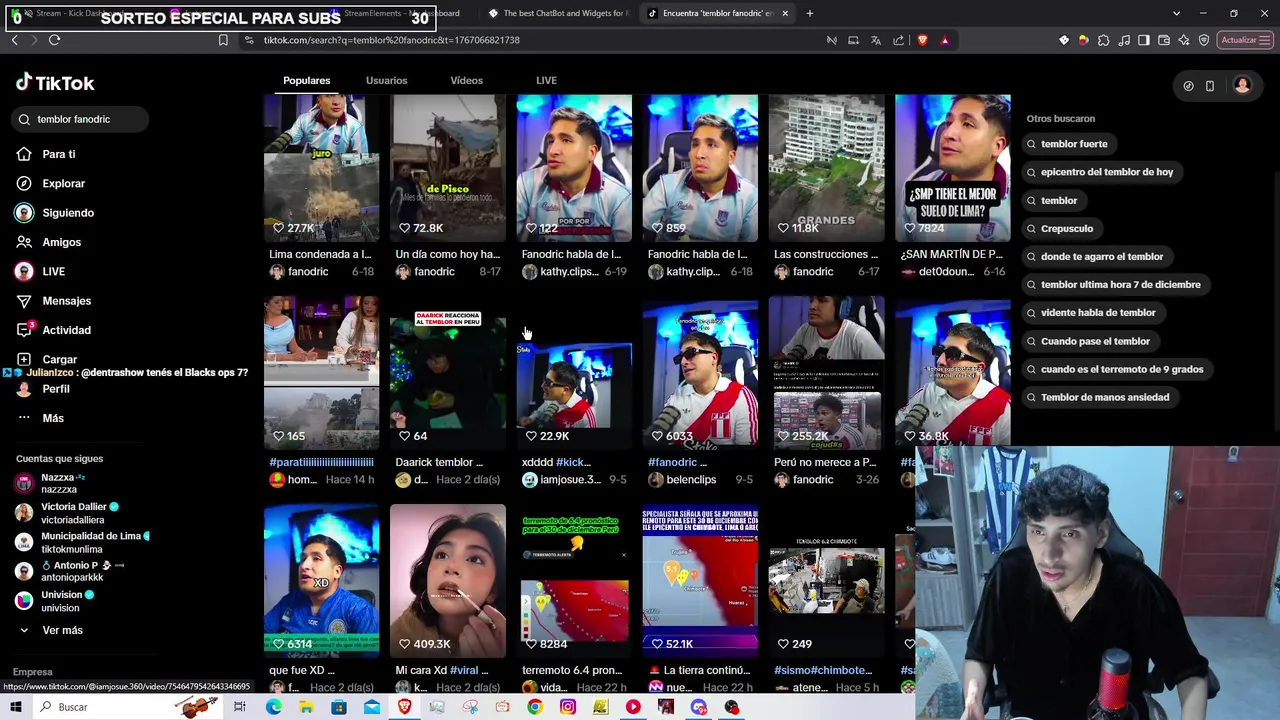The width and height of the screenshot is (1280, 720).
Task: Open the 'de Pisco' video with 72.8K likes
Action: pos(447,168)
